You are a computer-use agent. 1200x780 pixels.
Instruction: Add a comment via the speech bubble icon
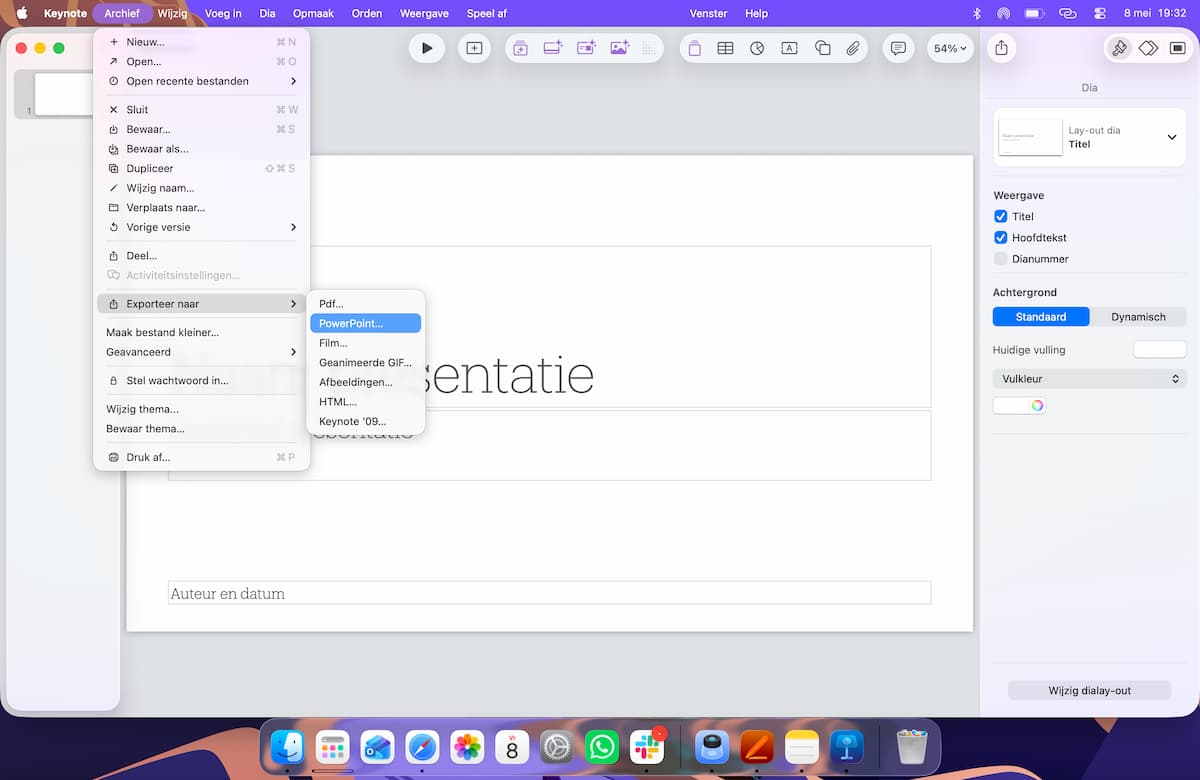pyautogui.click(x=898, y=48)
